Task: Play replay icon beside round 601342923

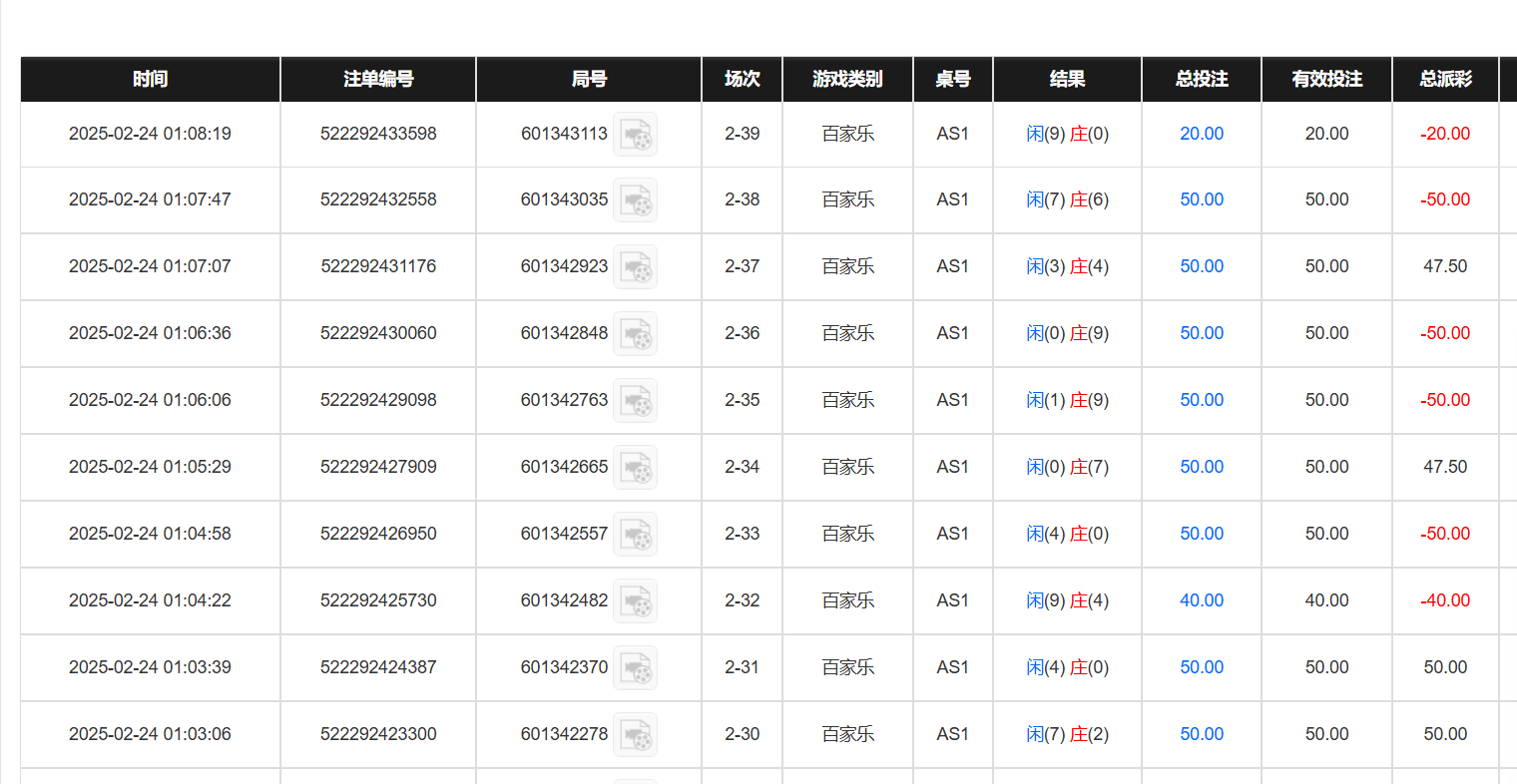Action: point(635,267)
